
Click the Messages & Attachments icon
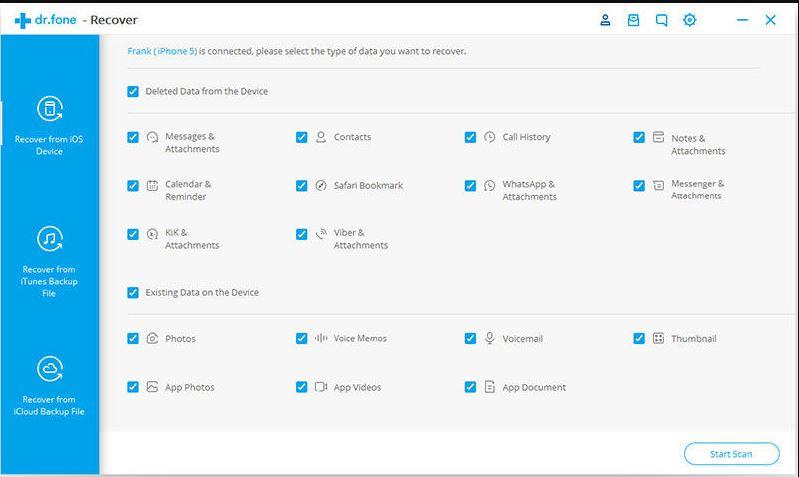pos(152,137)
